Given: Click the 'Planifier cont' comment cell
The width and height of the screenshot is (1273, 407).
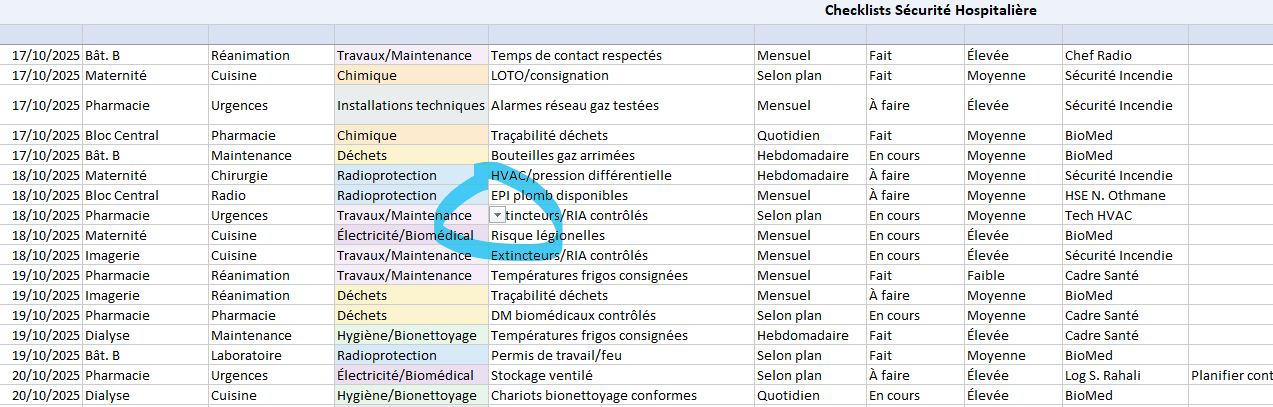Looking at the screenshot, I should pos(1230,375).
